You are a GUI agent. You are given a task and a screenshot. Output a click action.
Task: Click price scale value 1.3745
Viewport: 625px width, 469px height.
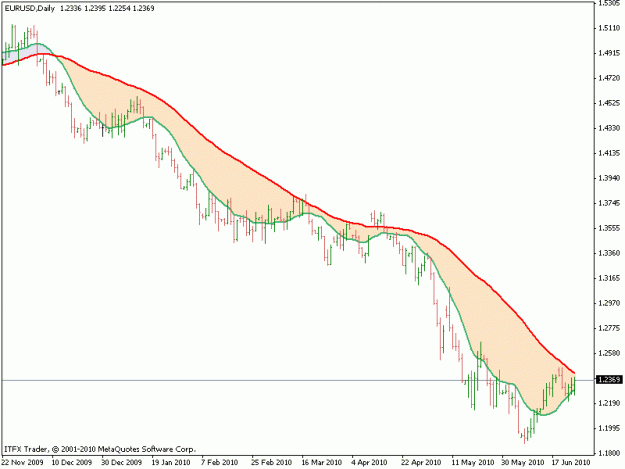[x=609, y=203]
